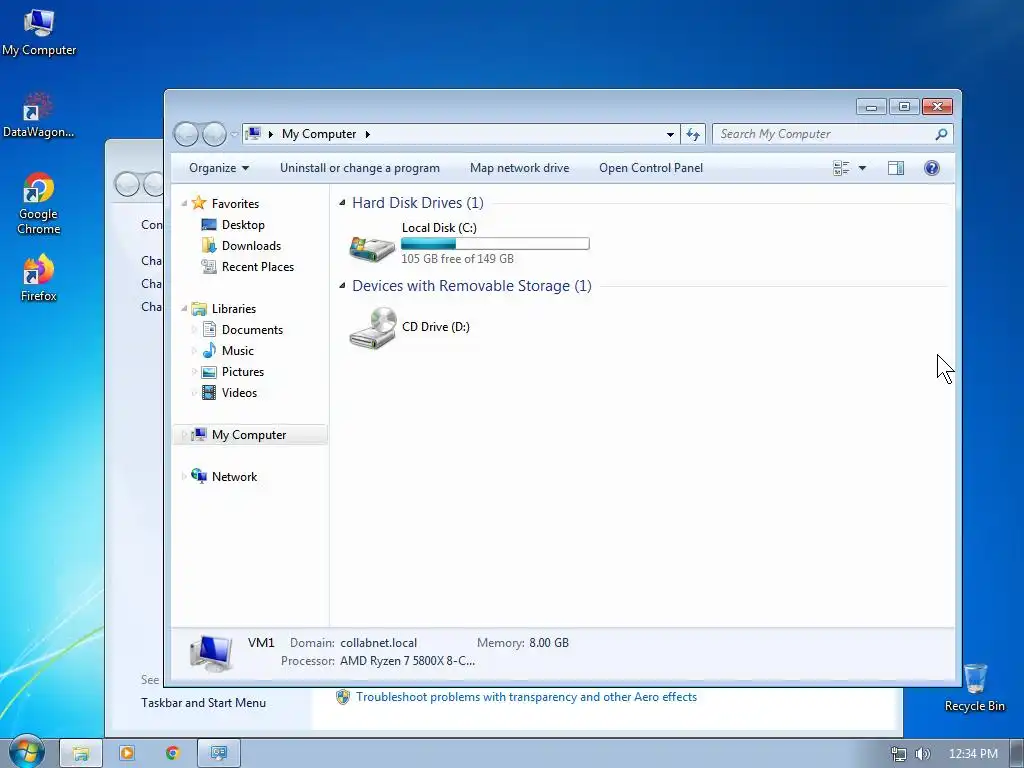Click the search magnifier icon
Viewport: 1024px width, 768px height.
pyautogui.click(x=941, y=134)
